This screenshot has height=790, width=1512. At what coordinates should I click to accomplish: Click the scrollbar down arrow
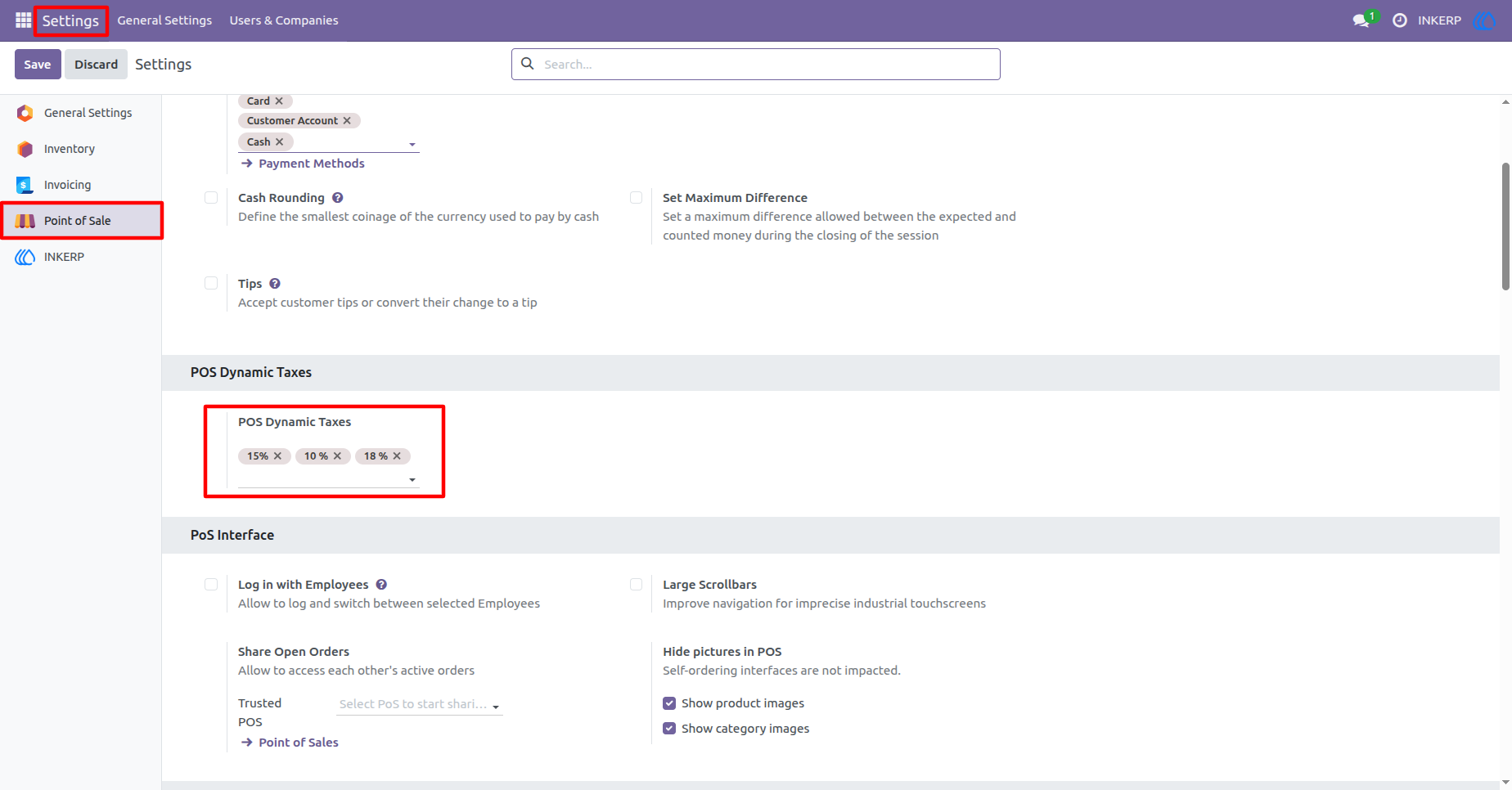[1505, 783]
